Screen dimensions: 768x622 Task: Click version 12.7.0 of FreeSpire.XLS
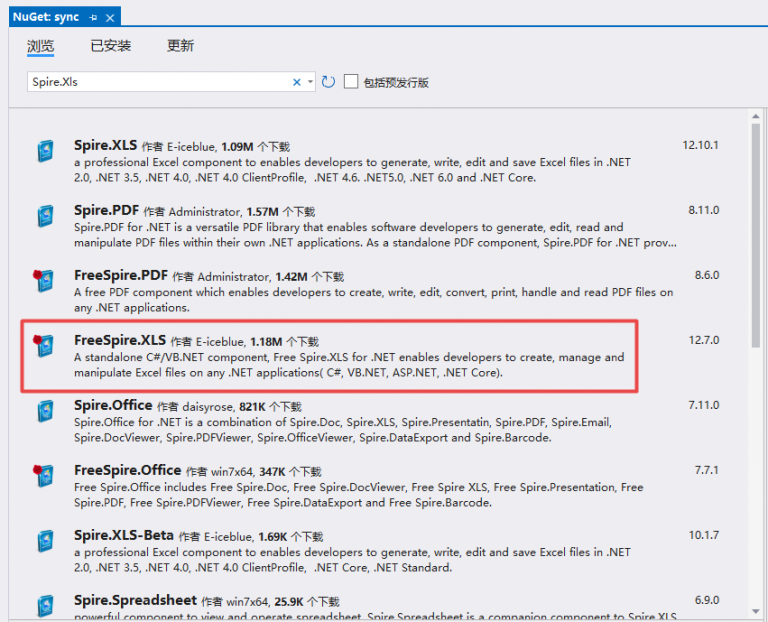coord(704,340)
